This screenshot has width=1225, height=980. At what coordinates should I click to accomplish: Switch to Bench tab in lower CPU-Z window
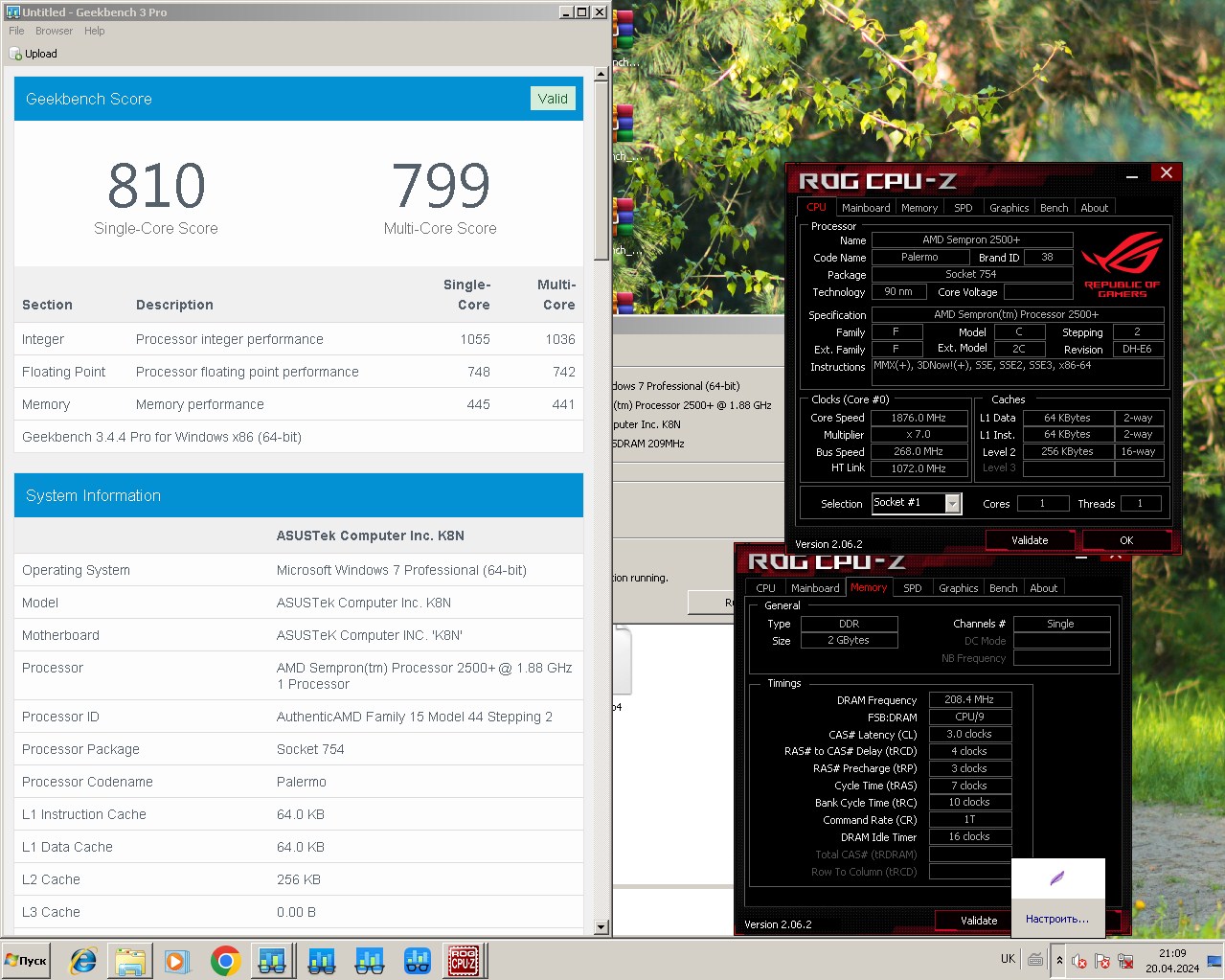[1004, 588]
